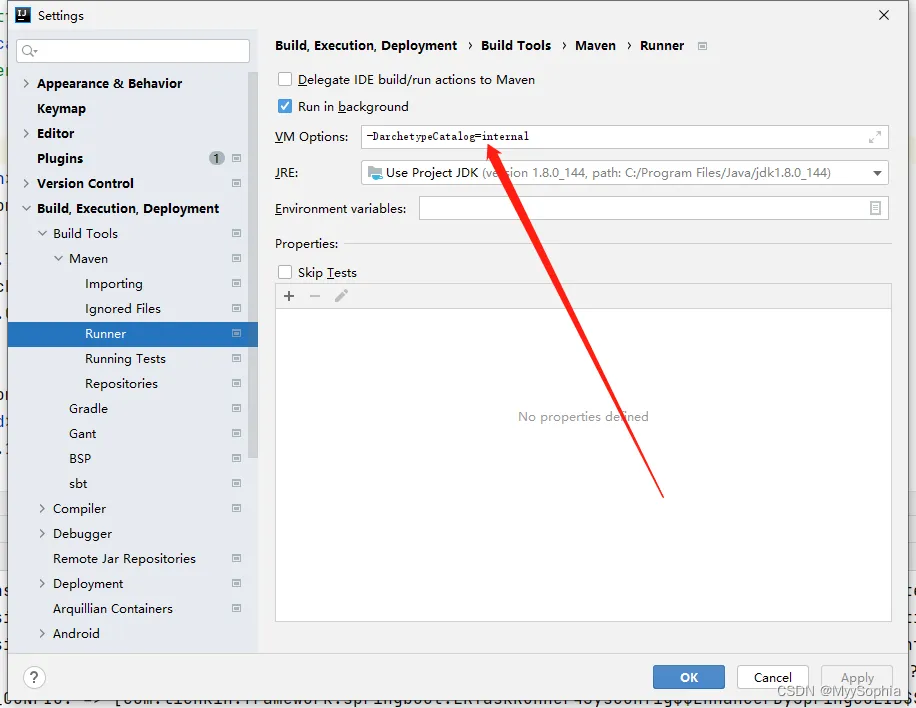The image size is (916, 708).
Task: Click project-level icon beside Remote Jar Repositories
Action: coord(237,558)
